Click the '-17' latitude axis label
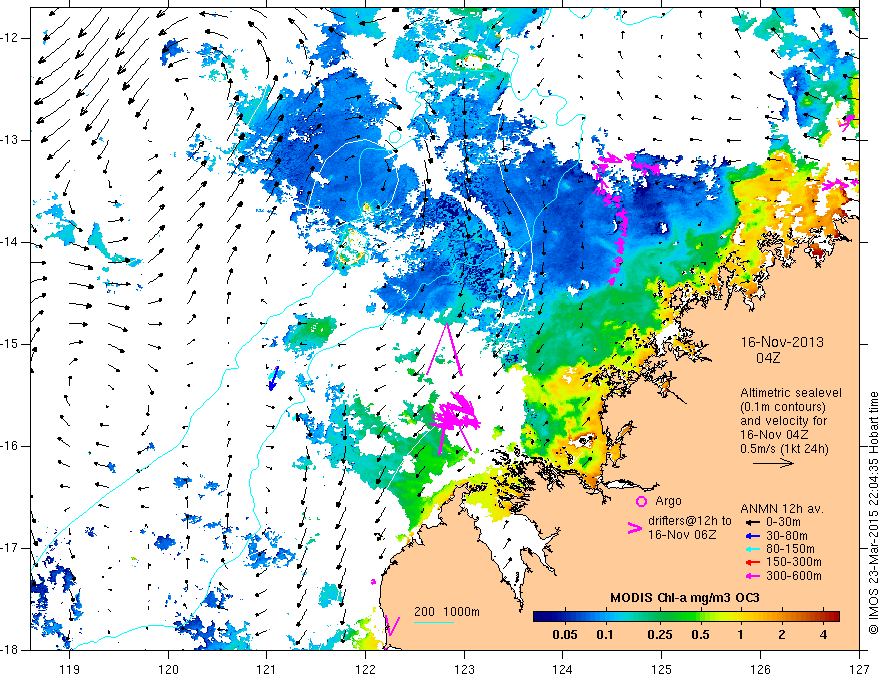 tap(10, 548)
